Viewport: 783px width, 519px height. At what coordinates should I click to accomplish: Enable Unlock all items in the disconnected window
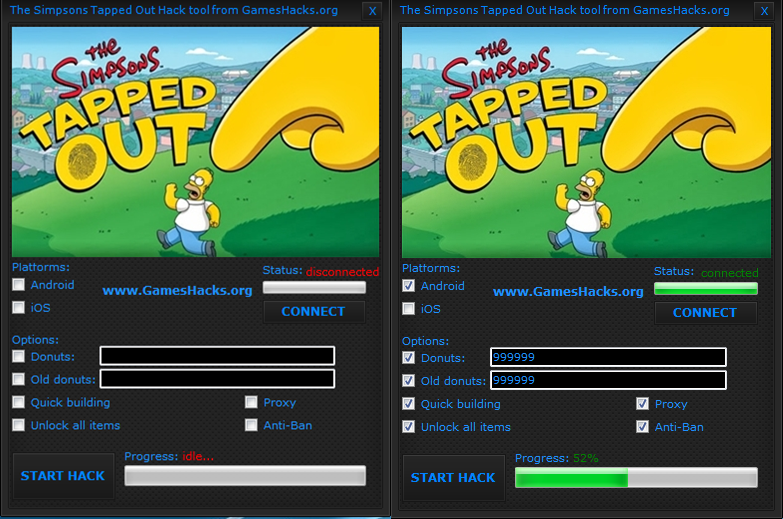coord(18,425)
